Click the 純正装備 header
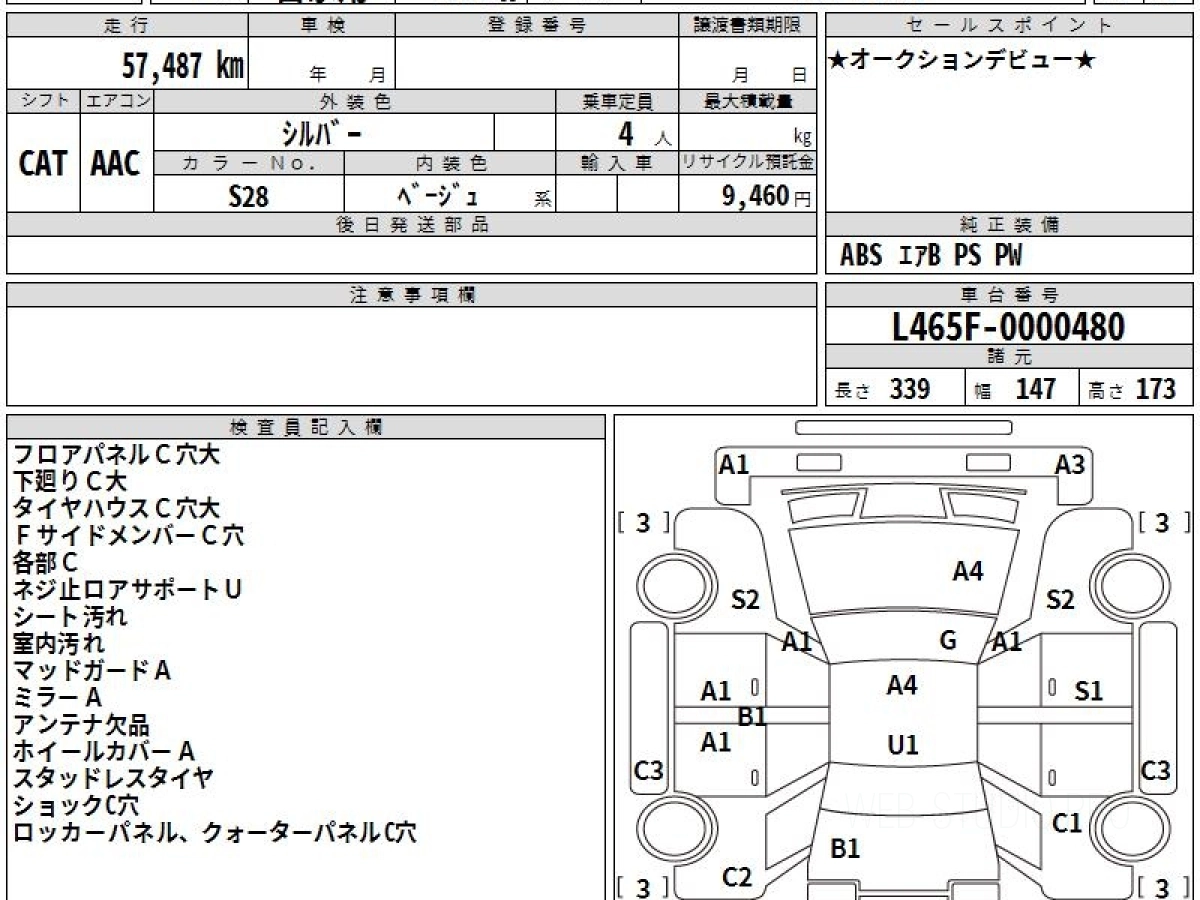The width and height of the screenshot is (1200, 900). pyautogui.click(x=1009, y=225)
